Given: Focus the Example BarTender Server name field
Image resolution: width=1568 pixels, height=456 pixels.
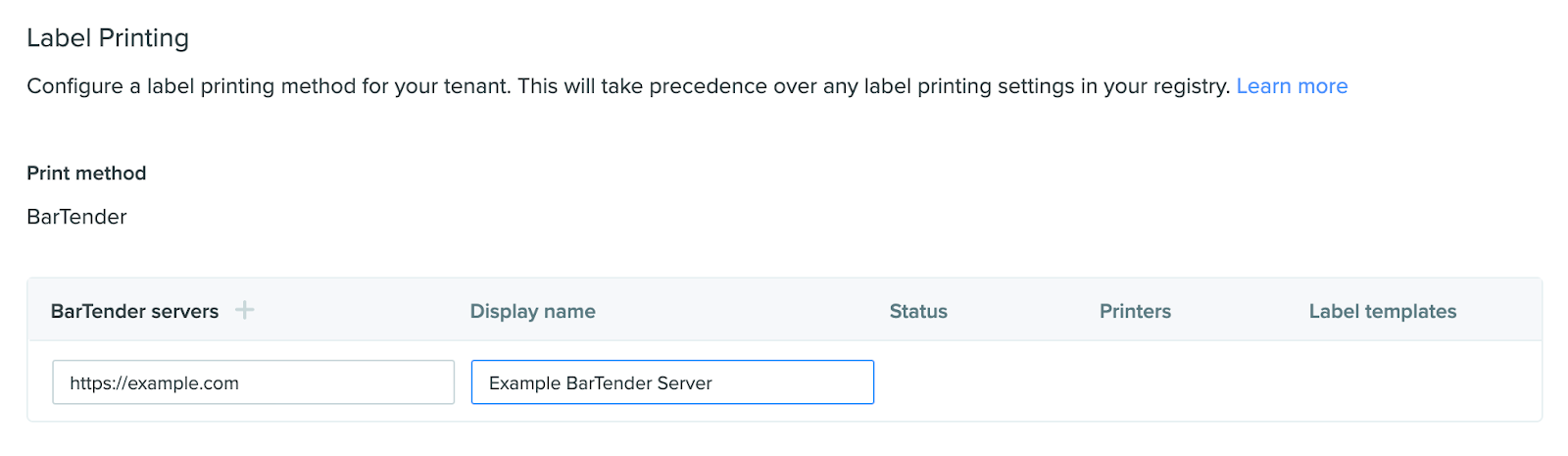Looking at the screenshot, I should (672, 382).
